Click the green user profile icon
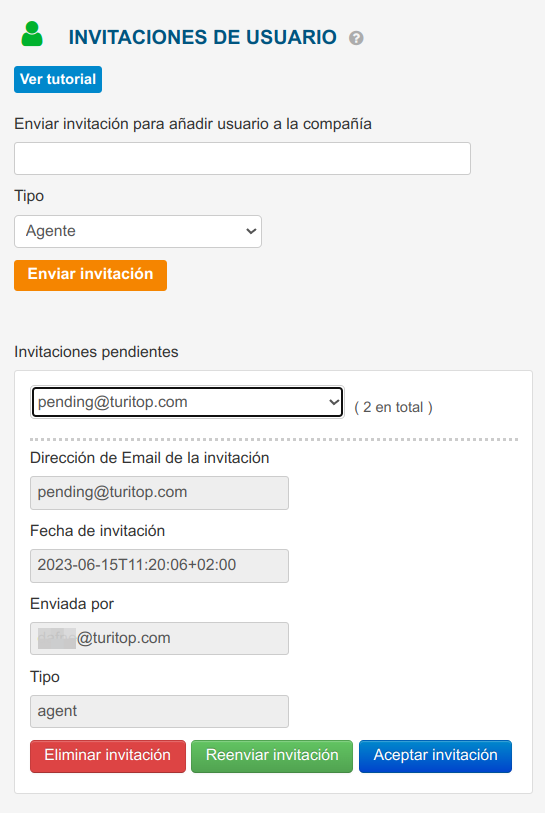Image resolution: width=545 pixels, height=813 pixels. tap(32, 34)
